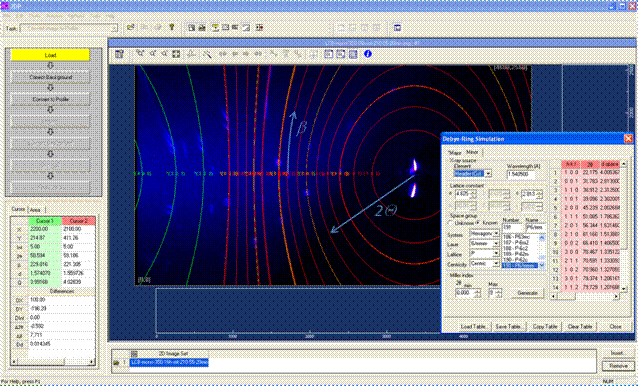The image size is (638, 386).
Task: Switch to the Cursor tab
Action: (x=18, y=209)
